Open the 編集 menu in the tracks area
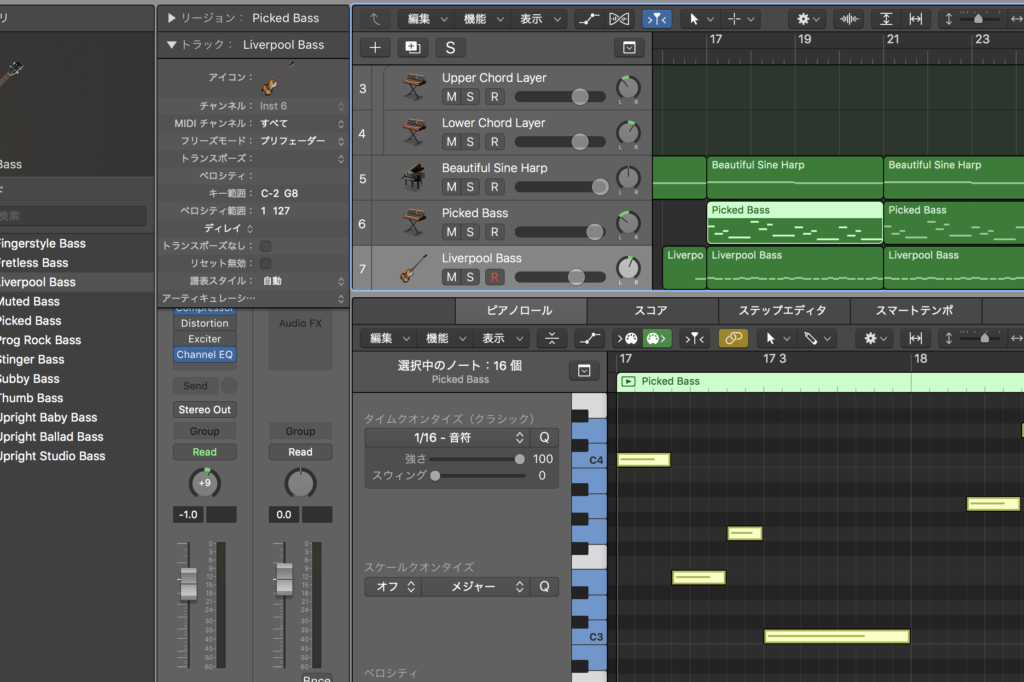The width and height of the screenshot is (1024, 682). click(x=427, y=19)
